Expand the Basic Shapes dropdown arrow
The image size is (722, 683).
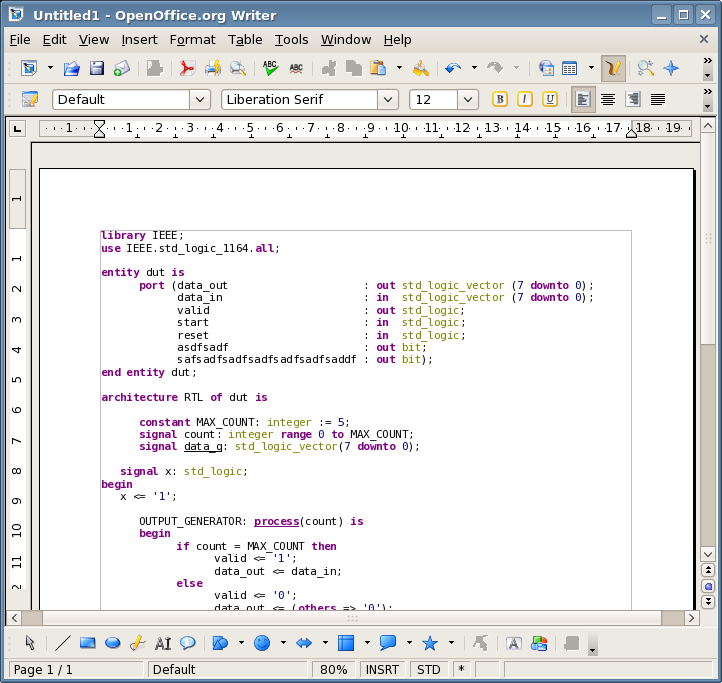click(241, 643)
